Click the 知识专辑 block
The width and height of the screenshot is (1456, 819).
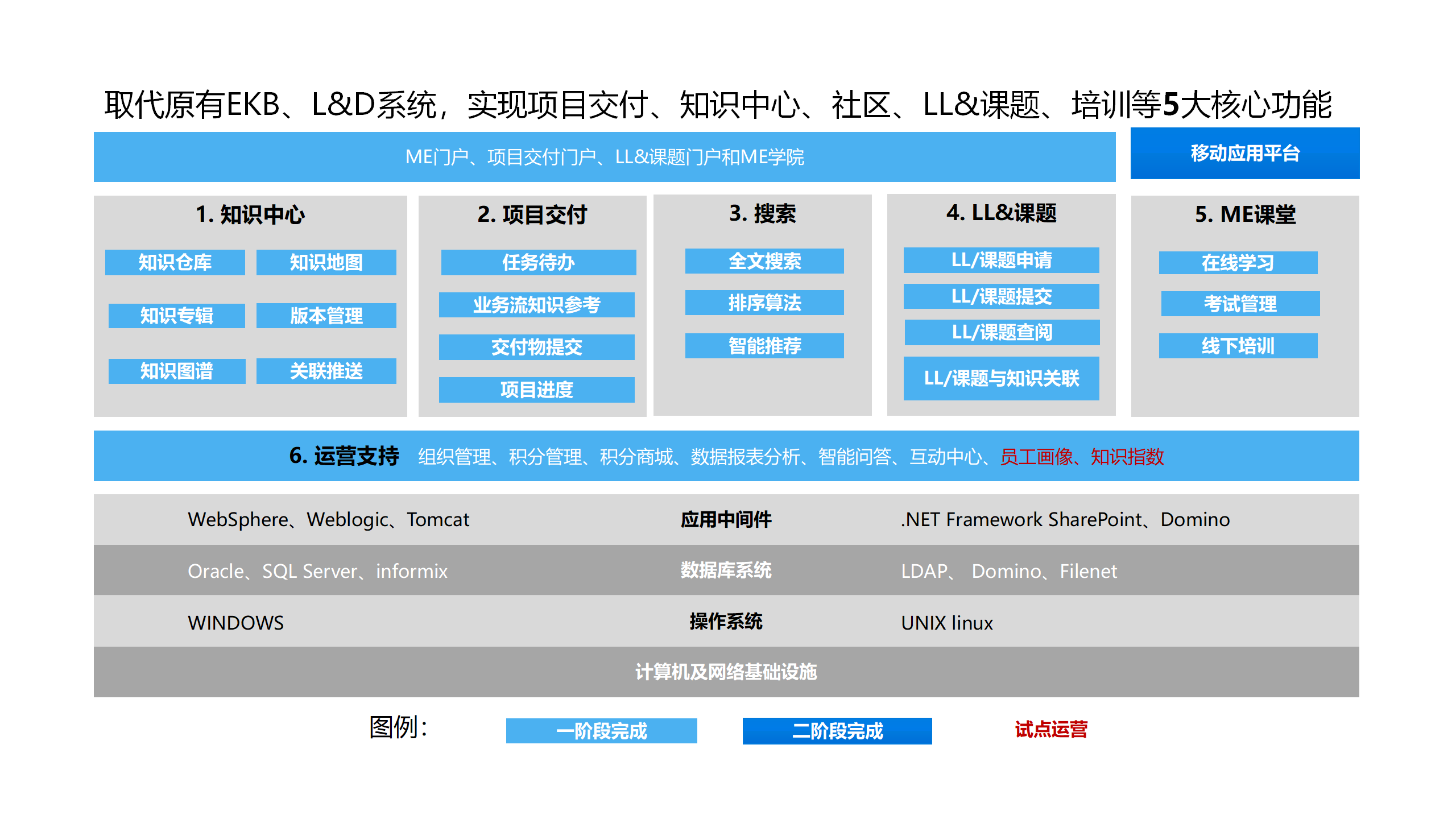coord(176,316)
